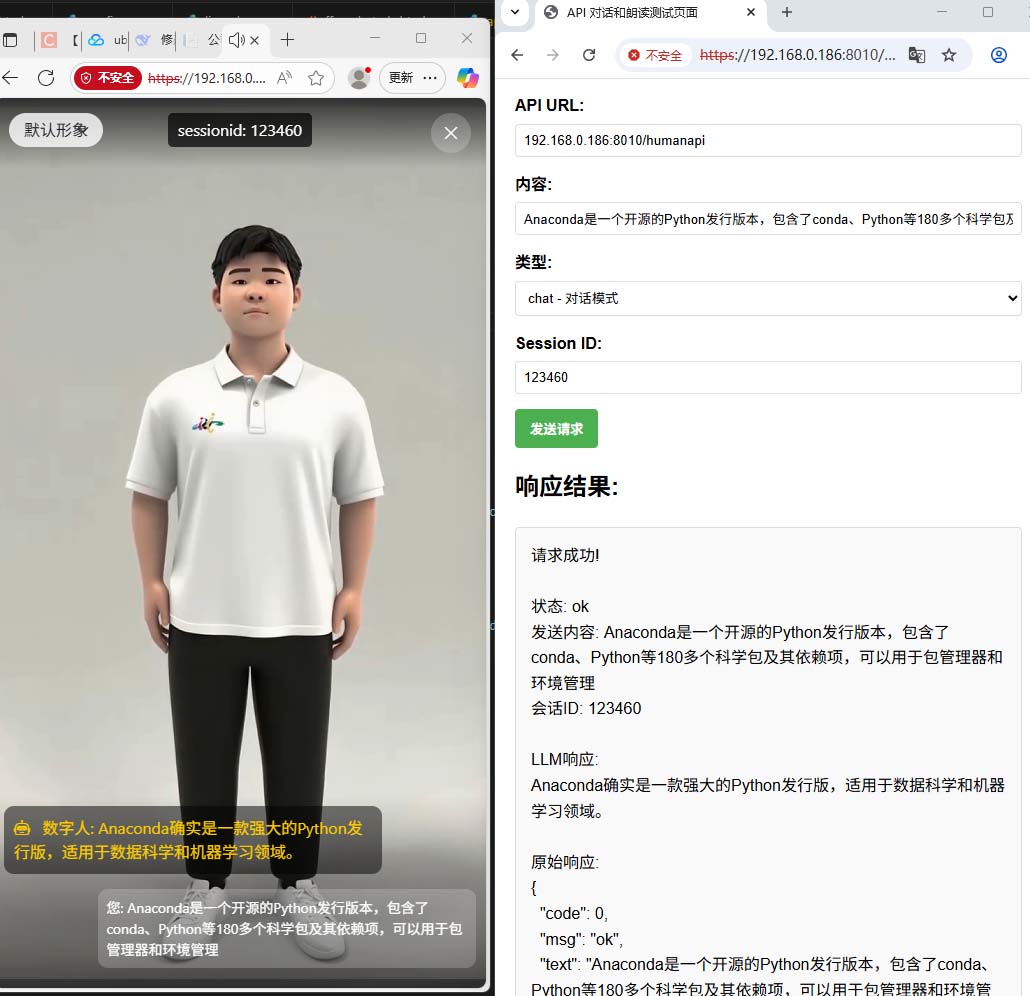Click the Copilot icon in Edge toolbar

tap(467, 78)
